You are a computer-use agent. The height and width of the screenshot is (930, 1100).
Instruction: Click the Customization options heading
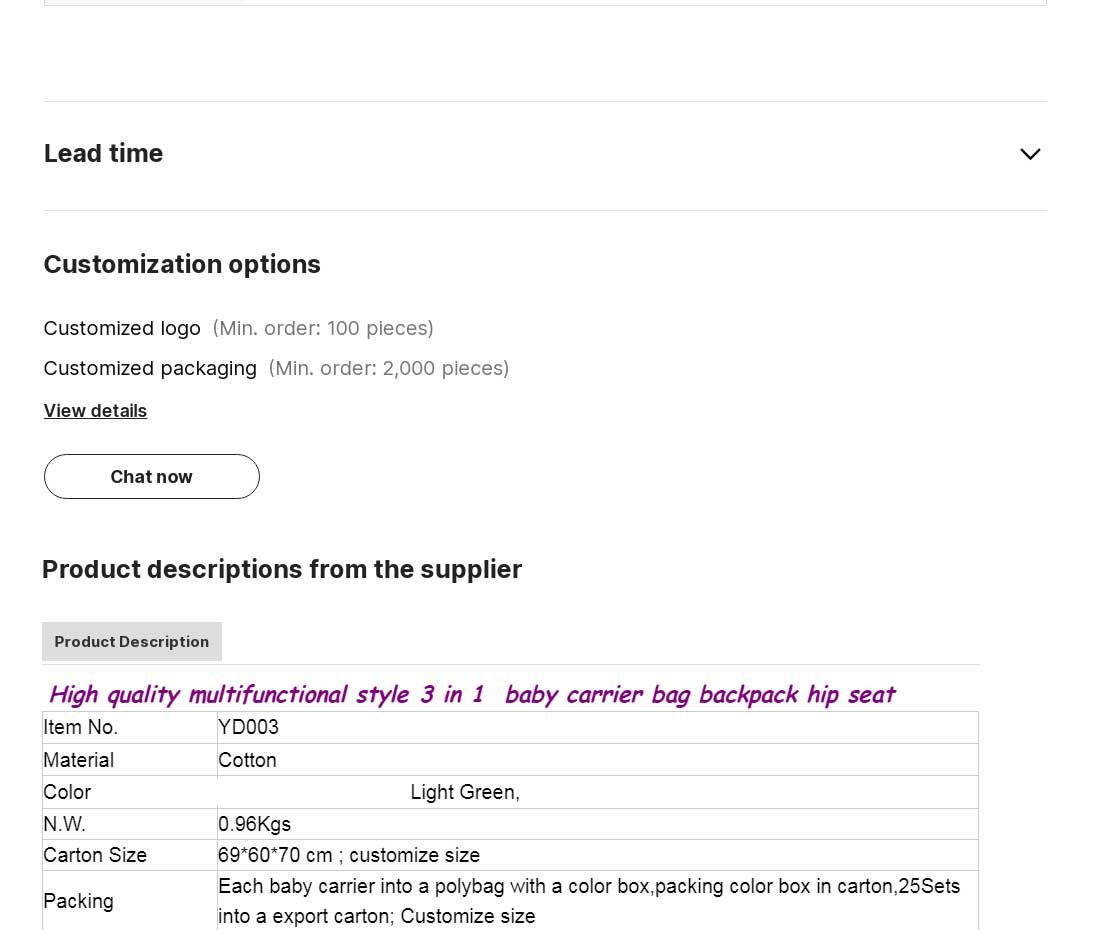pos(182,264)
